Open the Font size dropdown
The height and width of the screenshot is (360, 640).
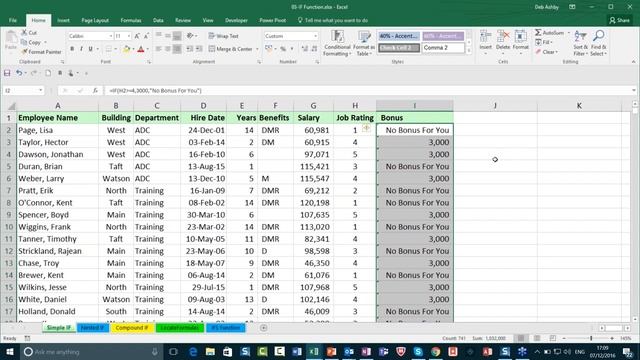129,36
